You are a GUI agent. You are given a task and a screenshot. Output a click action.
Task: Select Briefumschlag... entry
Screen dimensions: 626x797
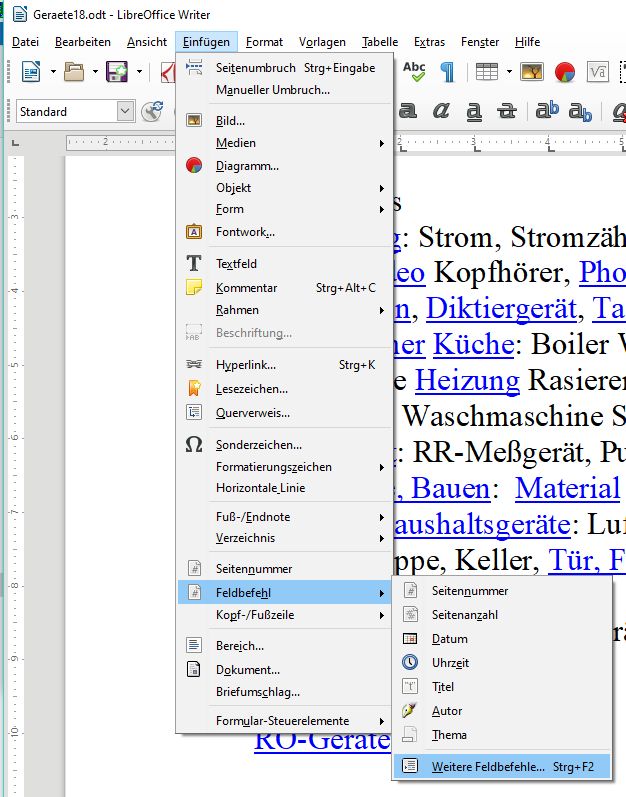coord(285,692)
